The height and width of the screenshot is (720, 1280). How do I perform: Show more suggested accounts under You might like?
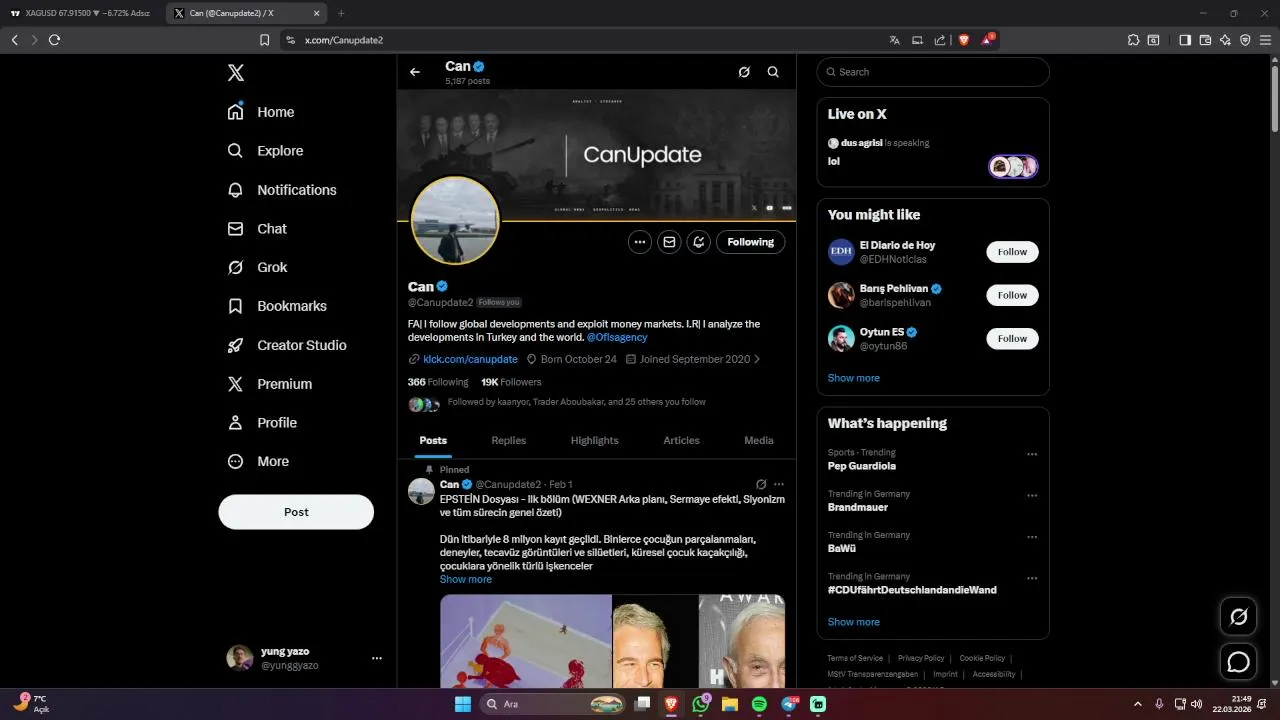[x=854, y=378]
